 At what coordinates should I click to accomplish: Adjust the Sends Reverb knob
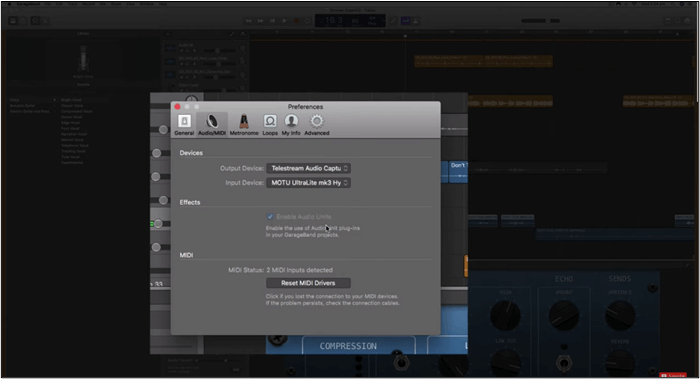pos(620,362)
